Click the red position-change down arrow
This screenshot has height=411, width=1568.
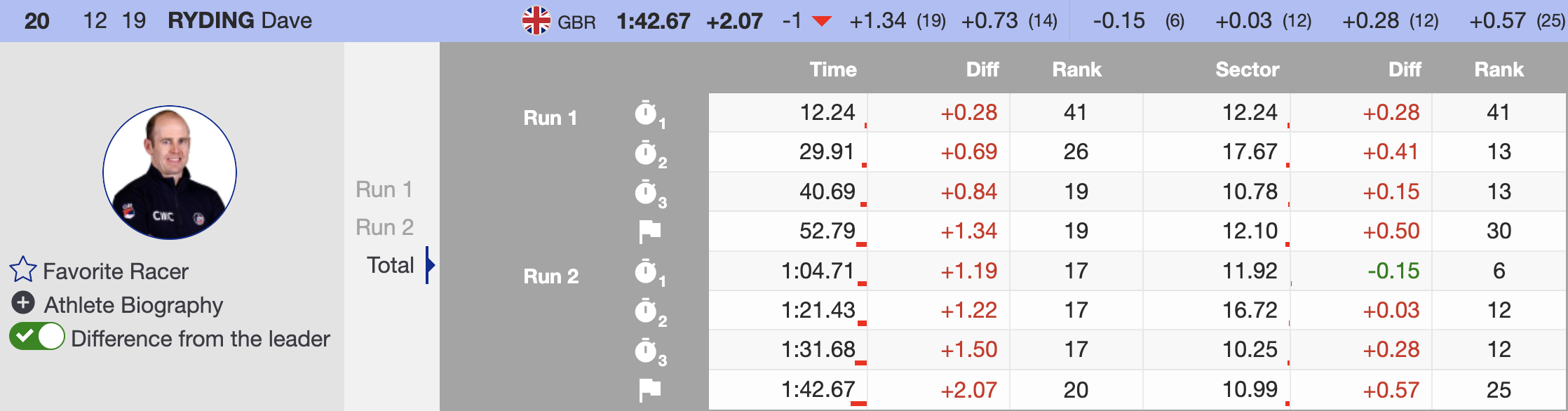coord(821,22)
